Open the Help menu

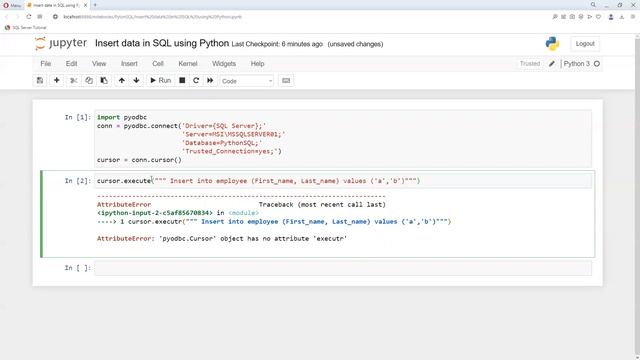tap(257, 64)
